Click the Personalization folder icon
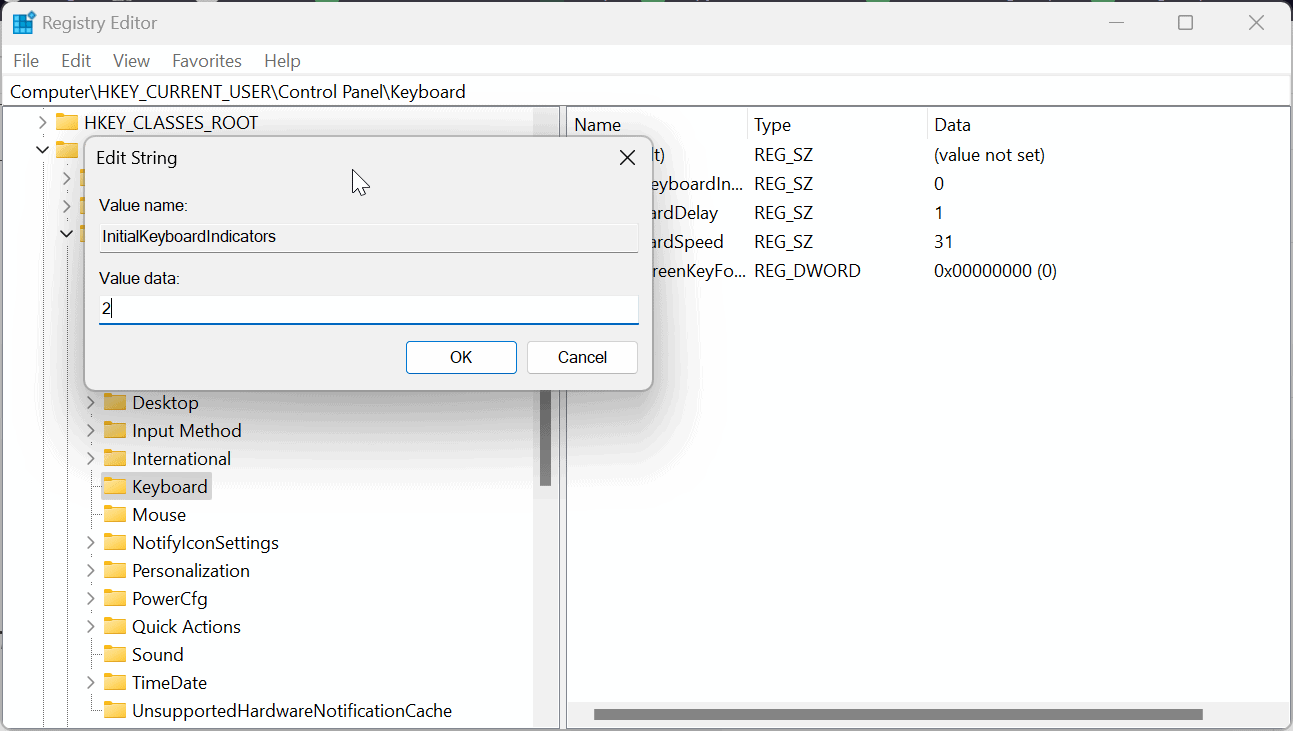Screen dimensions: 1293x731 click(x=115, y=571)
